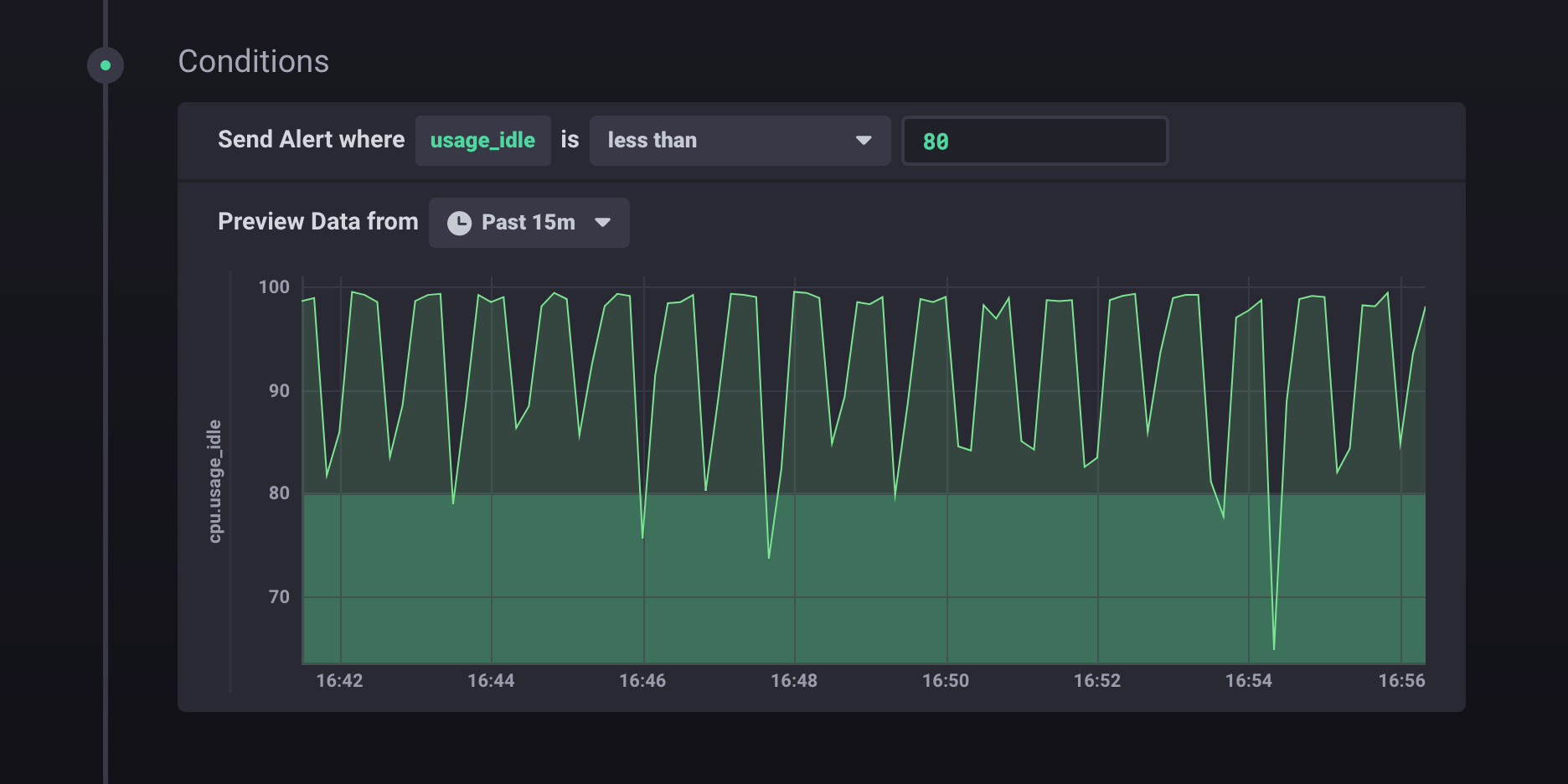Click the clock icon in the Past 15m selector
The width and height of the screenshot is (1568, 784).
click(459, 223)
